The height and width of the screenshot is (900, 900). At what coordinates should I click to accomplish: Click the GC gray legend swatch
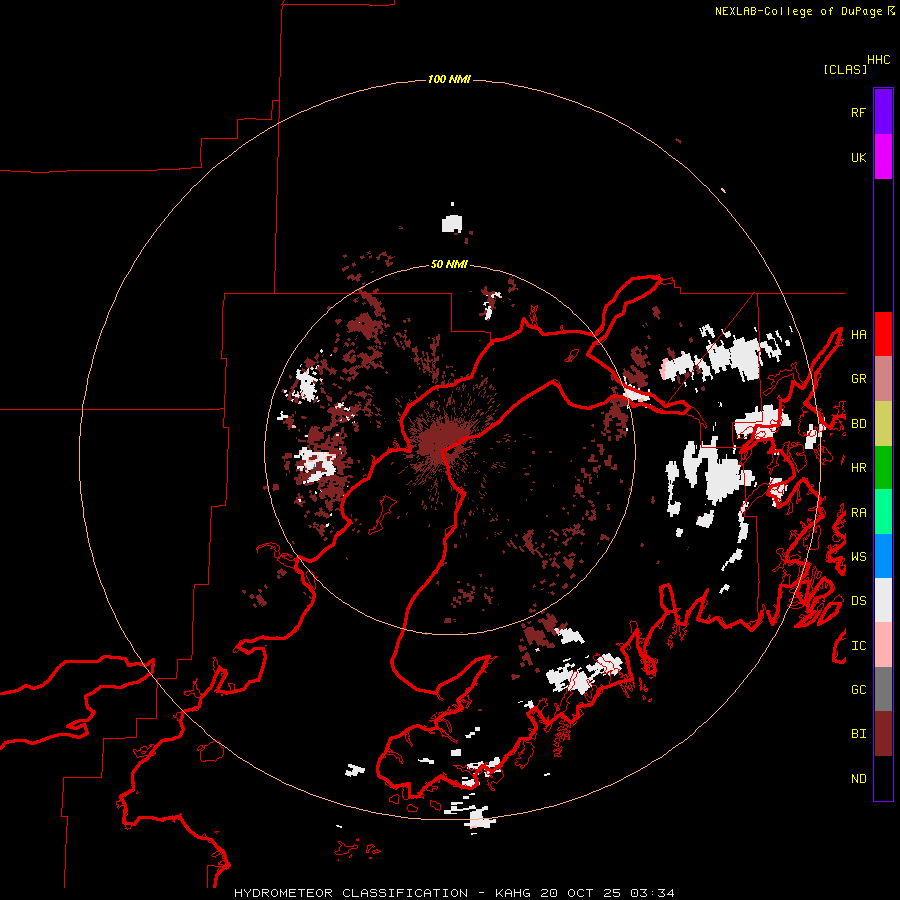[883, 689]
